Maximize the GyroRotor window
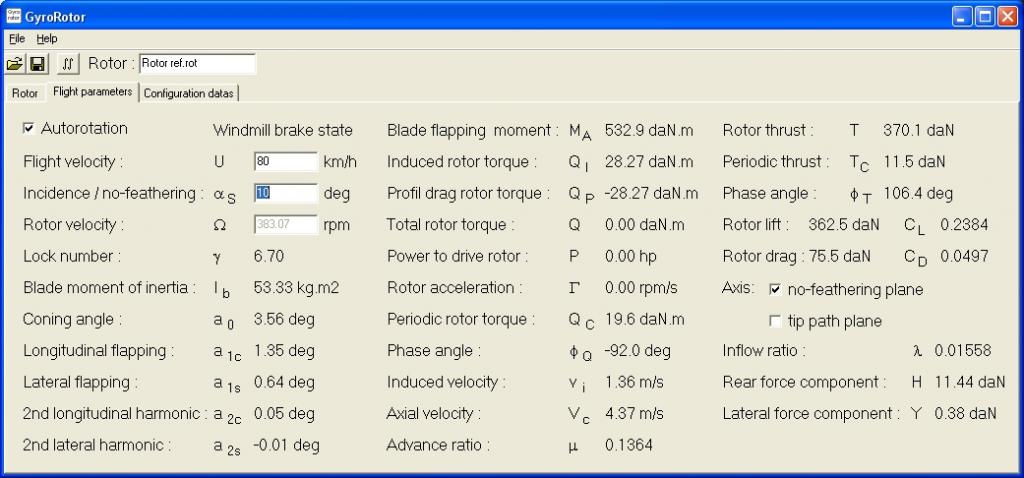The image size is (1024, 478). tap(985, 16)
